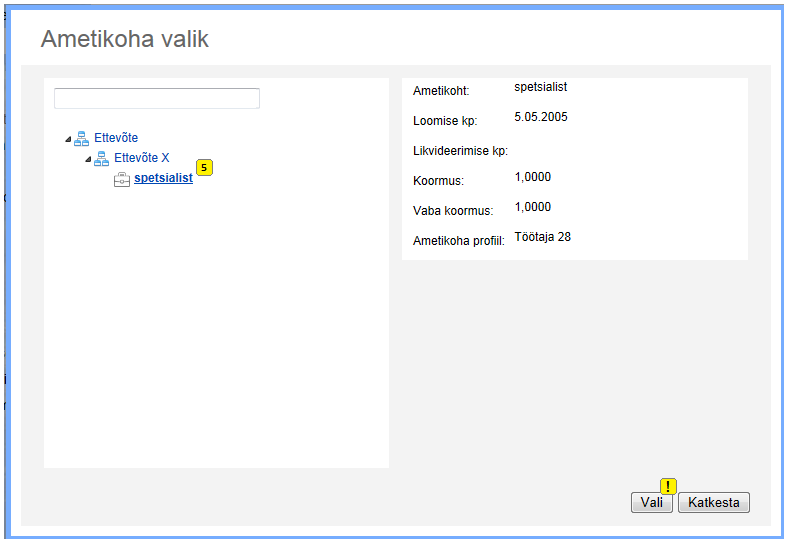Click the yellow badge numbered 5
The image size is (786, 543).
point(204,168)
